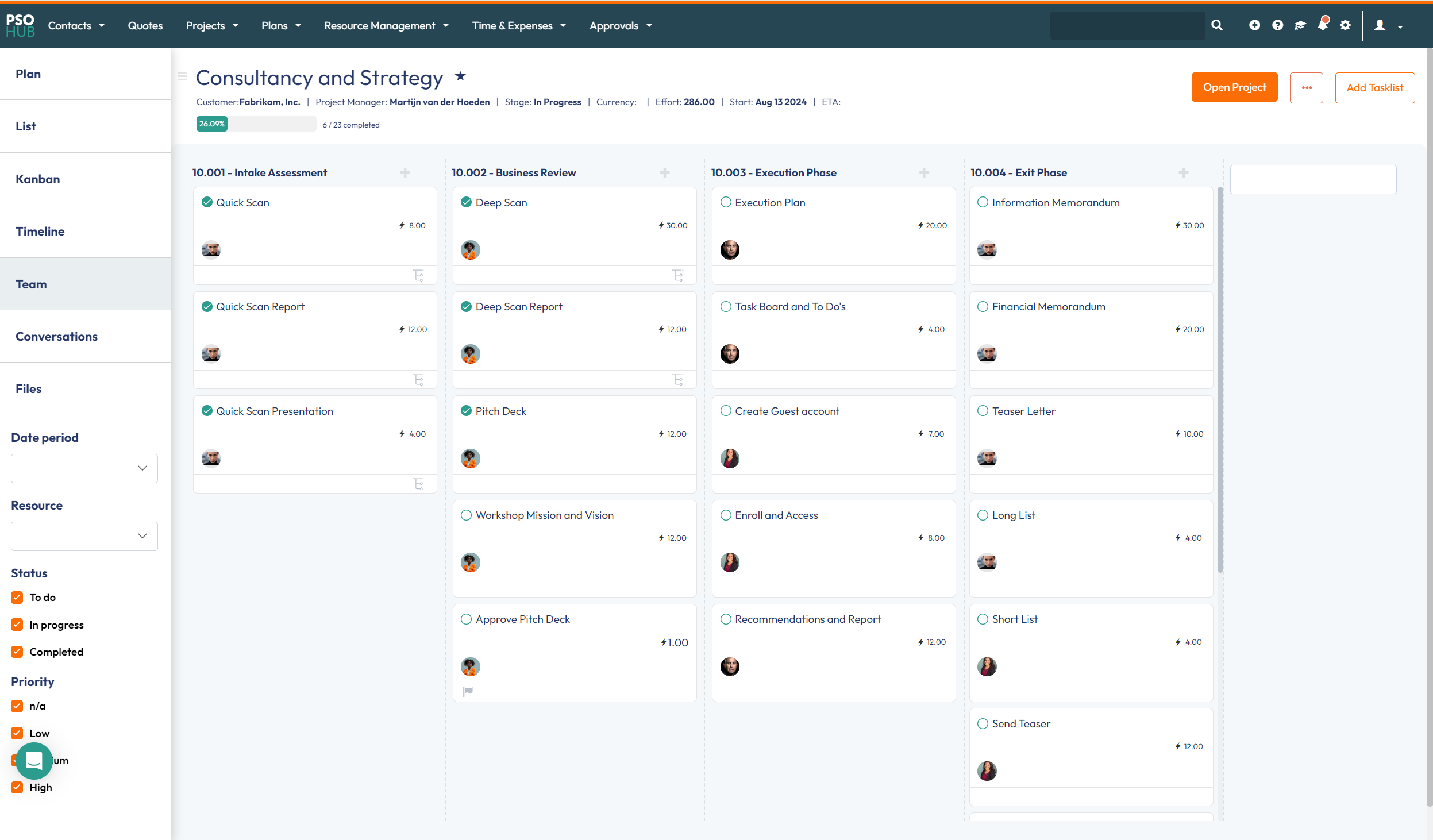Open the settings gear icon

click(x=1345, y=25)
